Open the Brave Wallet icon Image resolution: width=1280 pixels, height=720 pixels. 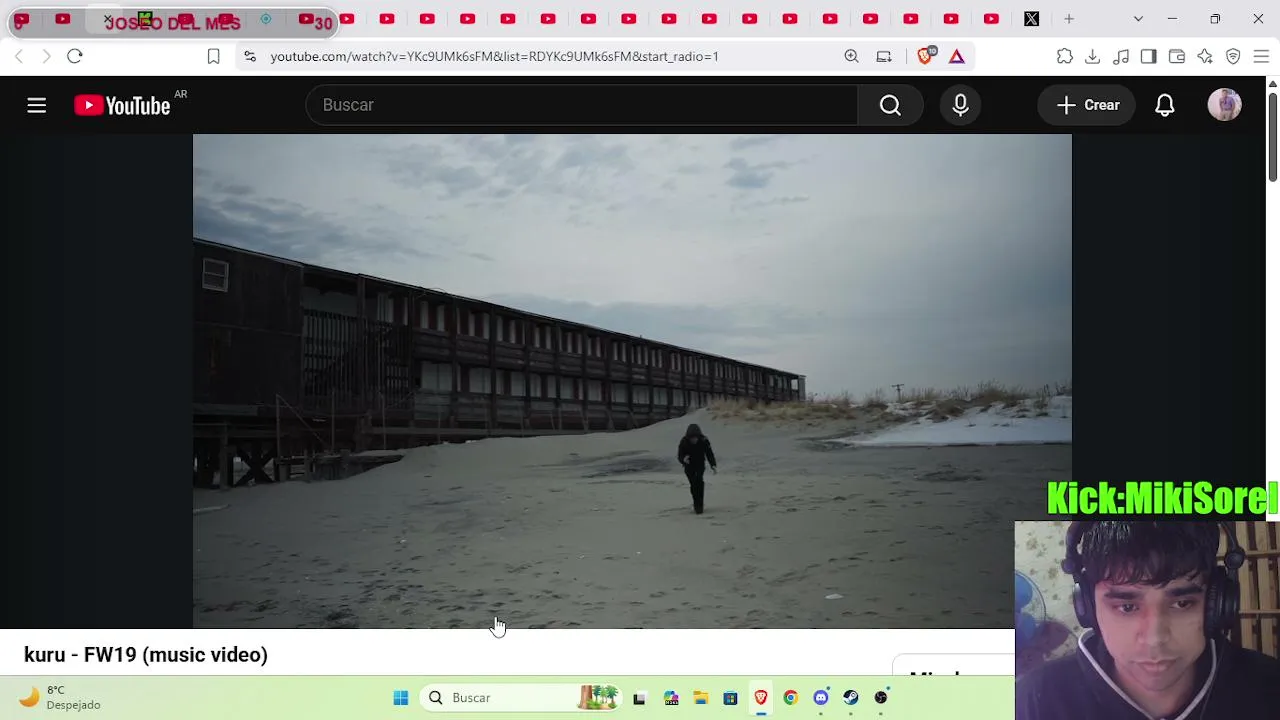click(x=1177, y=57)
